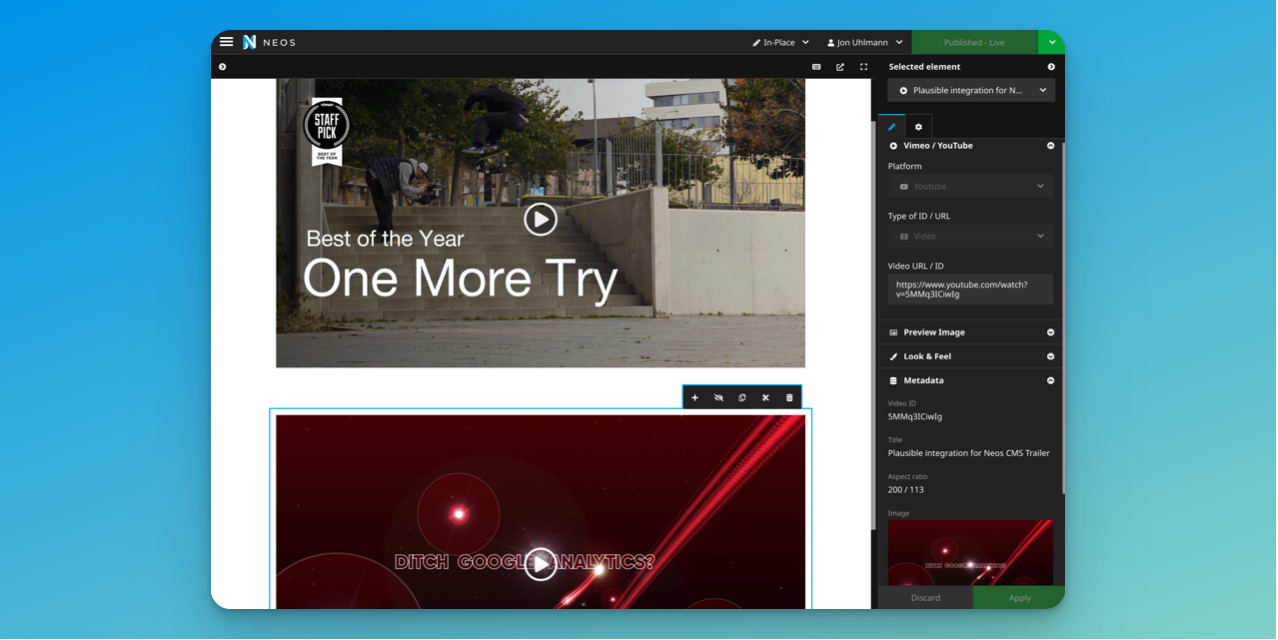The image size is (1278, 640).
Task: Cut the selected video element
Action: coord(765,397)
